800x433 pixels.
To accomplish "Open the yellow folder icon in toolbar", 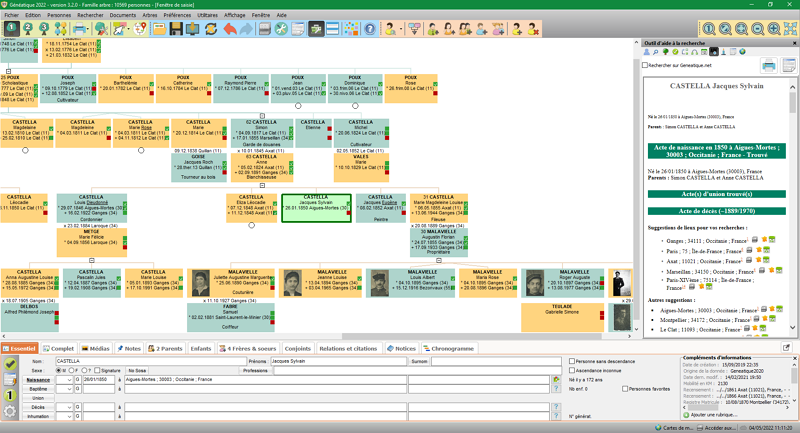I will point(160,29).
